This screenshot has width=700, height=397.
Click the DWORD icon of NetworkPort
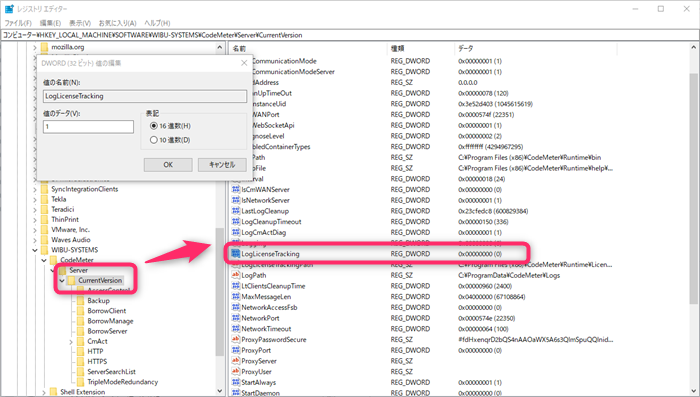(236, 318)
